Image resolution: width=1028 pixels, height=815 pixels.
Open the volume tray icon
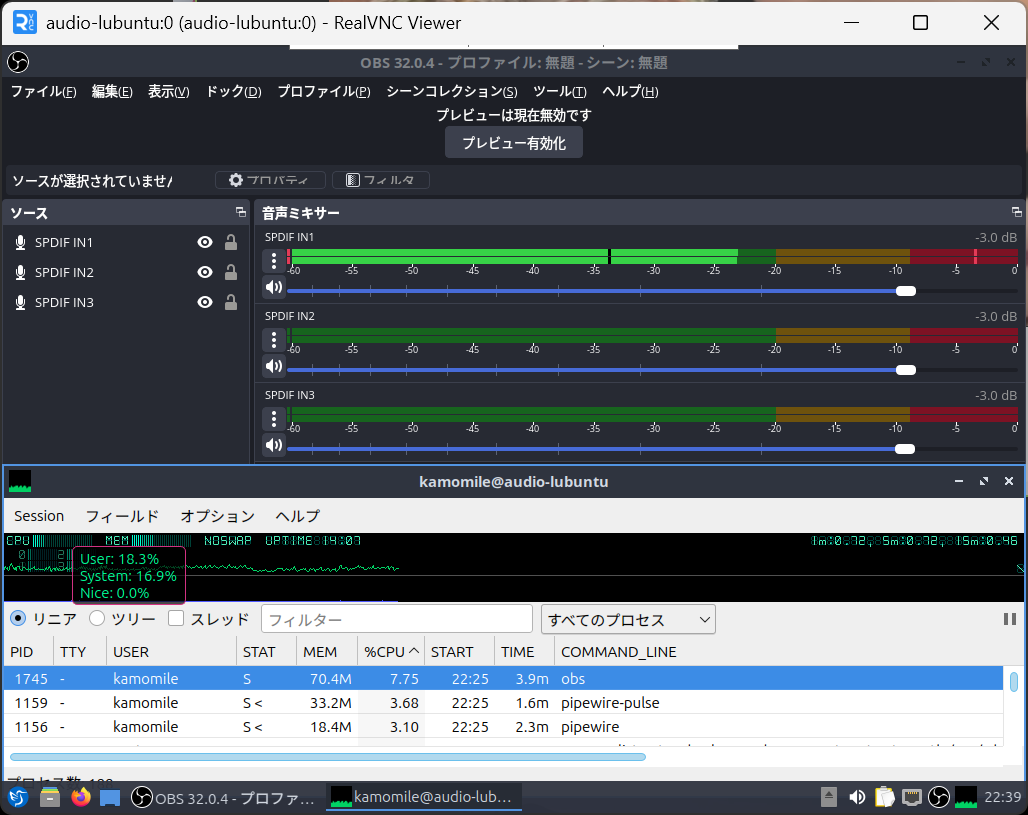tap(857, 797)
